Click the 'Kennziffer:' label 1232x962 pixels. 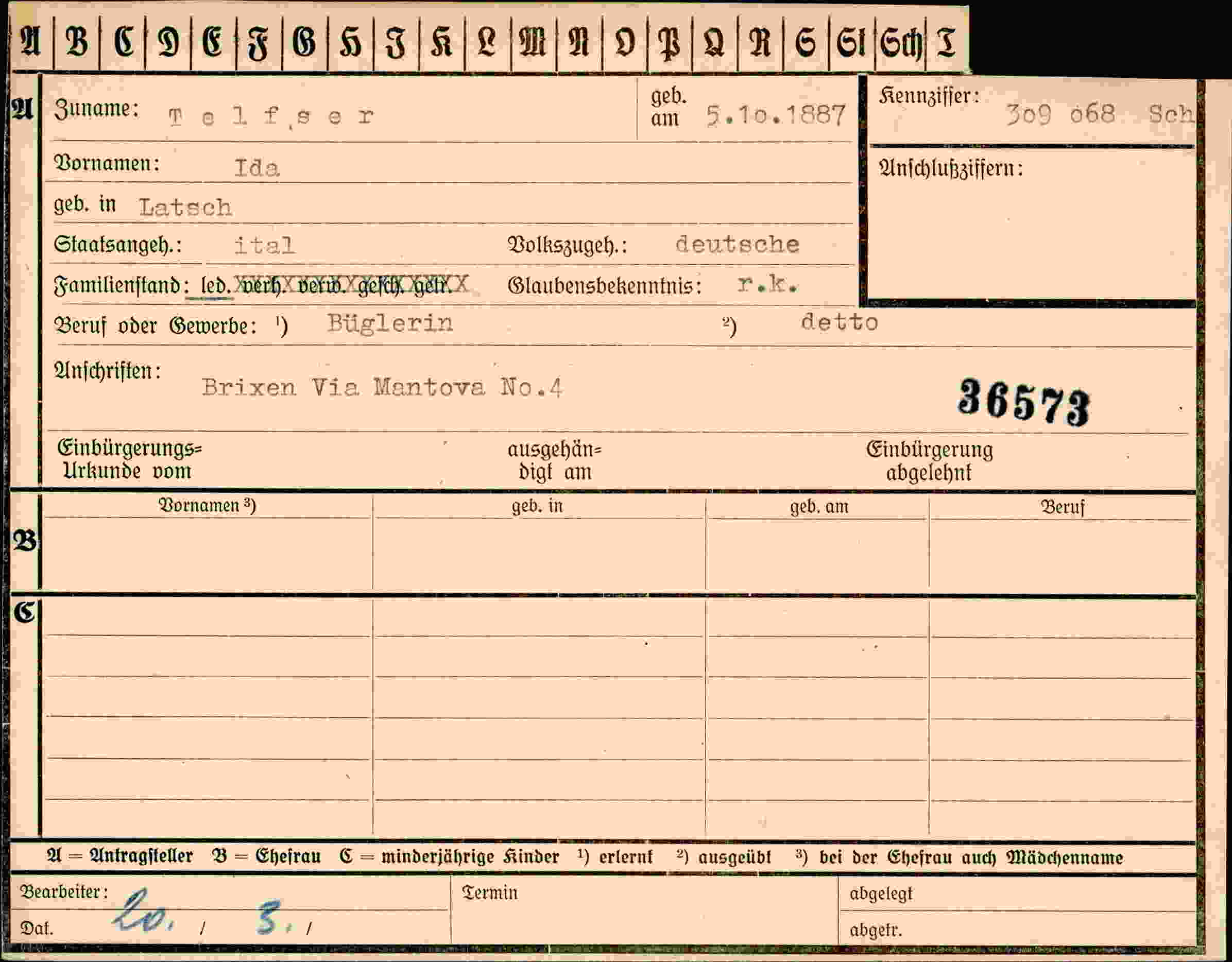(x=929, y=96)
